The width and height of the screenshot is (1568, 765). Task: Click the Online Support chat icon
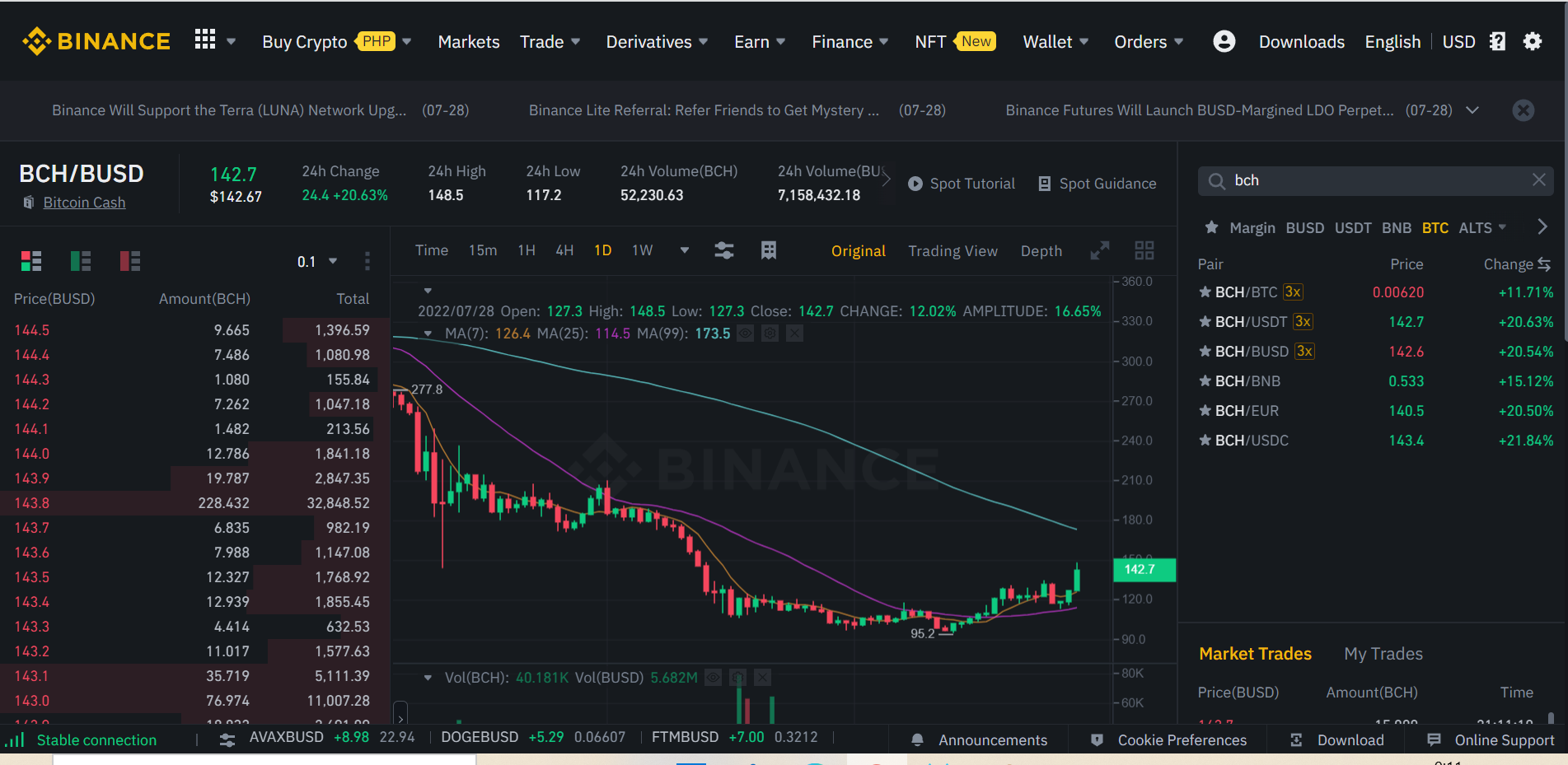(x=1434, y=739)
